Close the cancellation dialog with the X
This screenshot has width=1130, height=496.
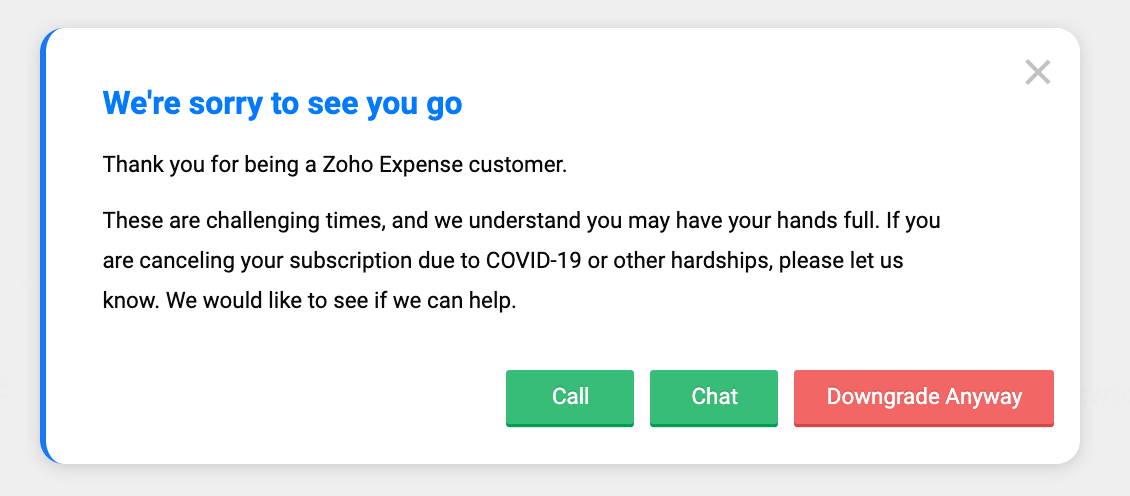tap(1037, 72)
